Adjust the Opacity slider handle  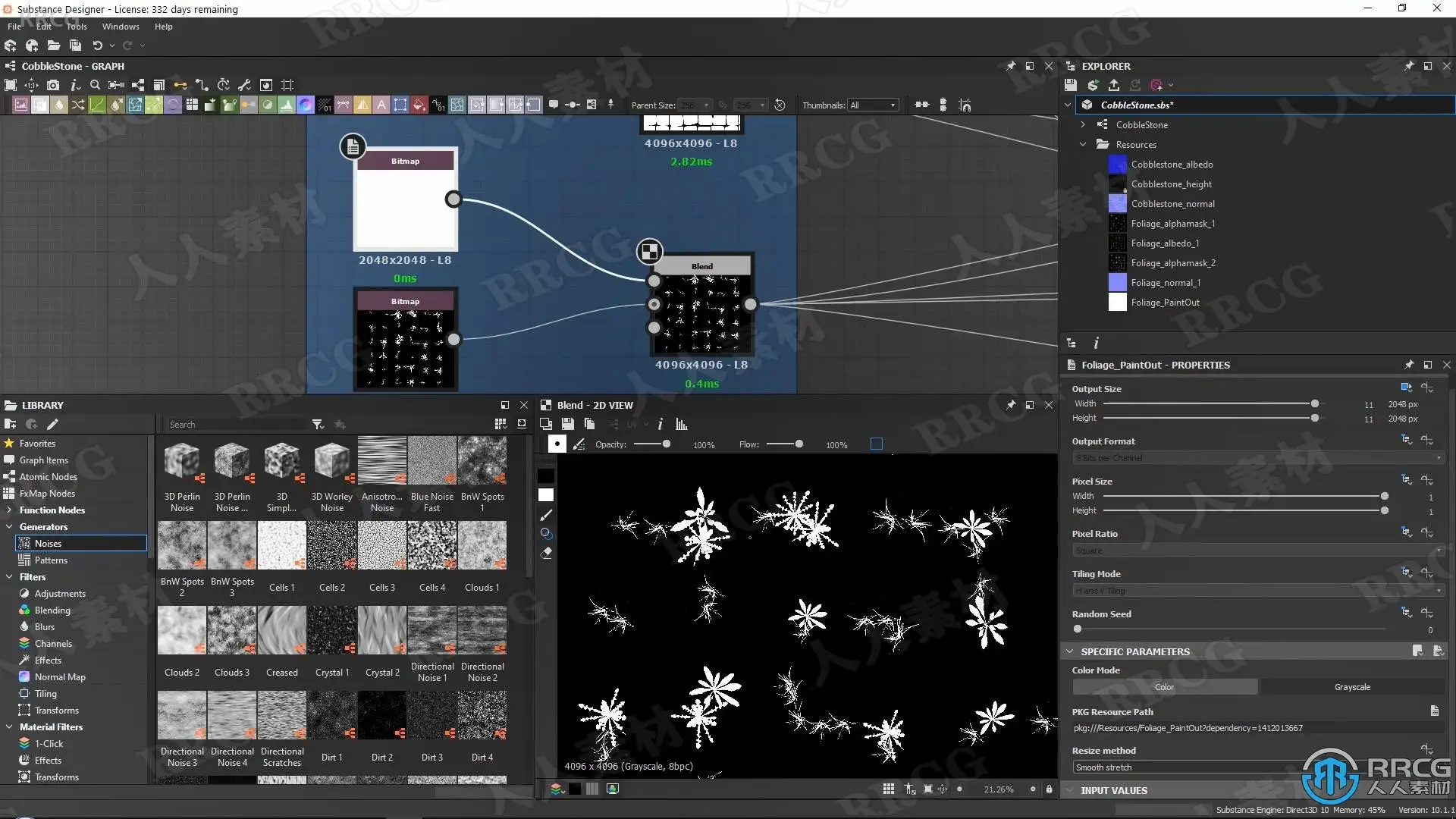pos(667,444)
